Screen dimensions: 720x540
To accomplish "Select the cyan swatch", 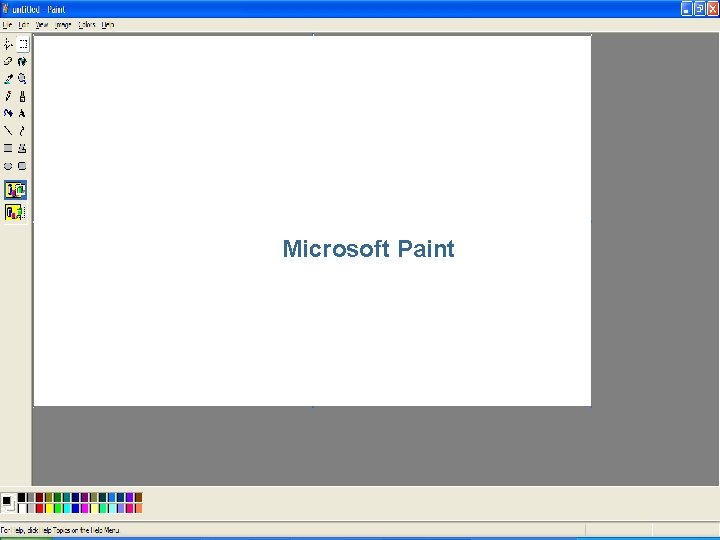I will [x=67, y=508].
